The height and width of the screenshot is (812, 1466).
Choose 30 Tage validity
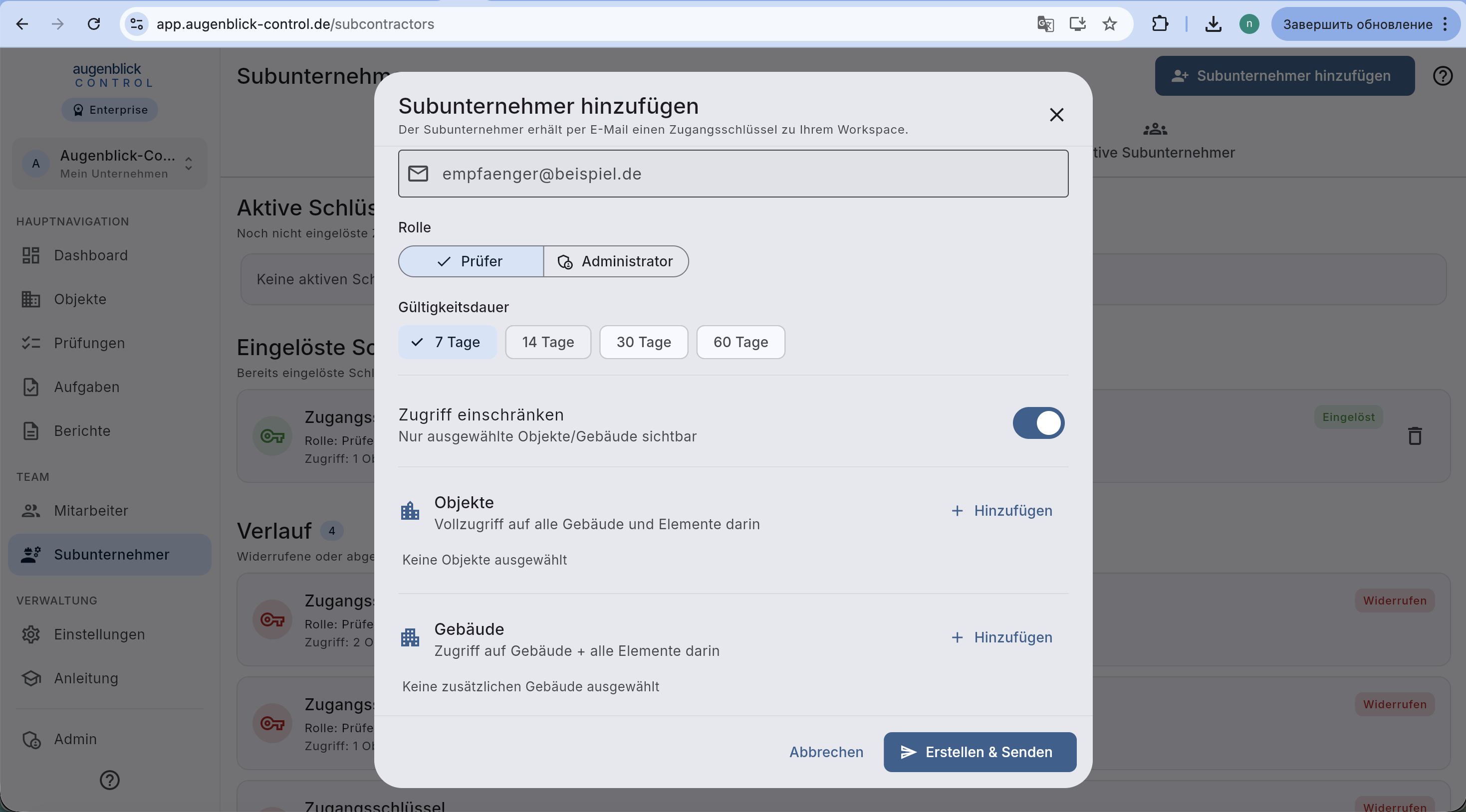[x=644, y=342]
